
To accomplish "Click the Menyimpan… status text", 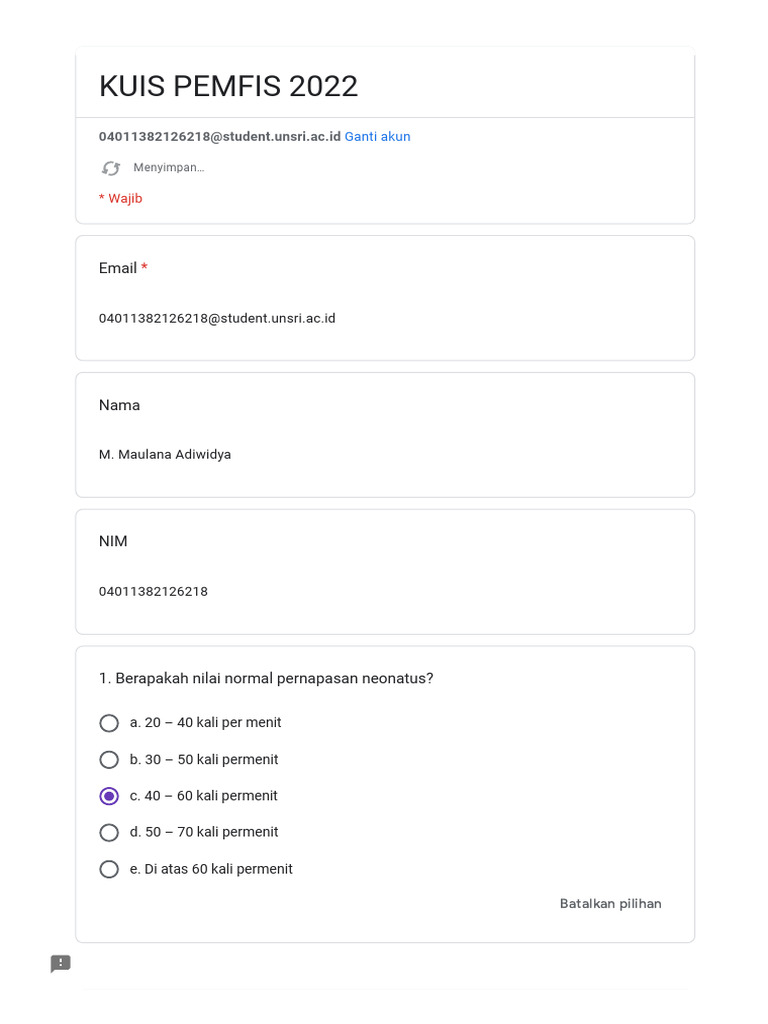I will 168,168.
